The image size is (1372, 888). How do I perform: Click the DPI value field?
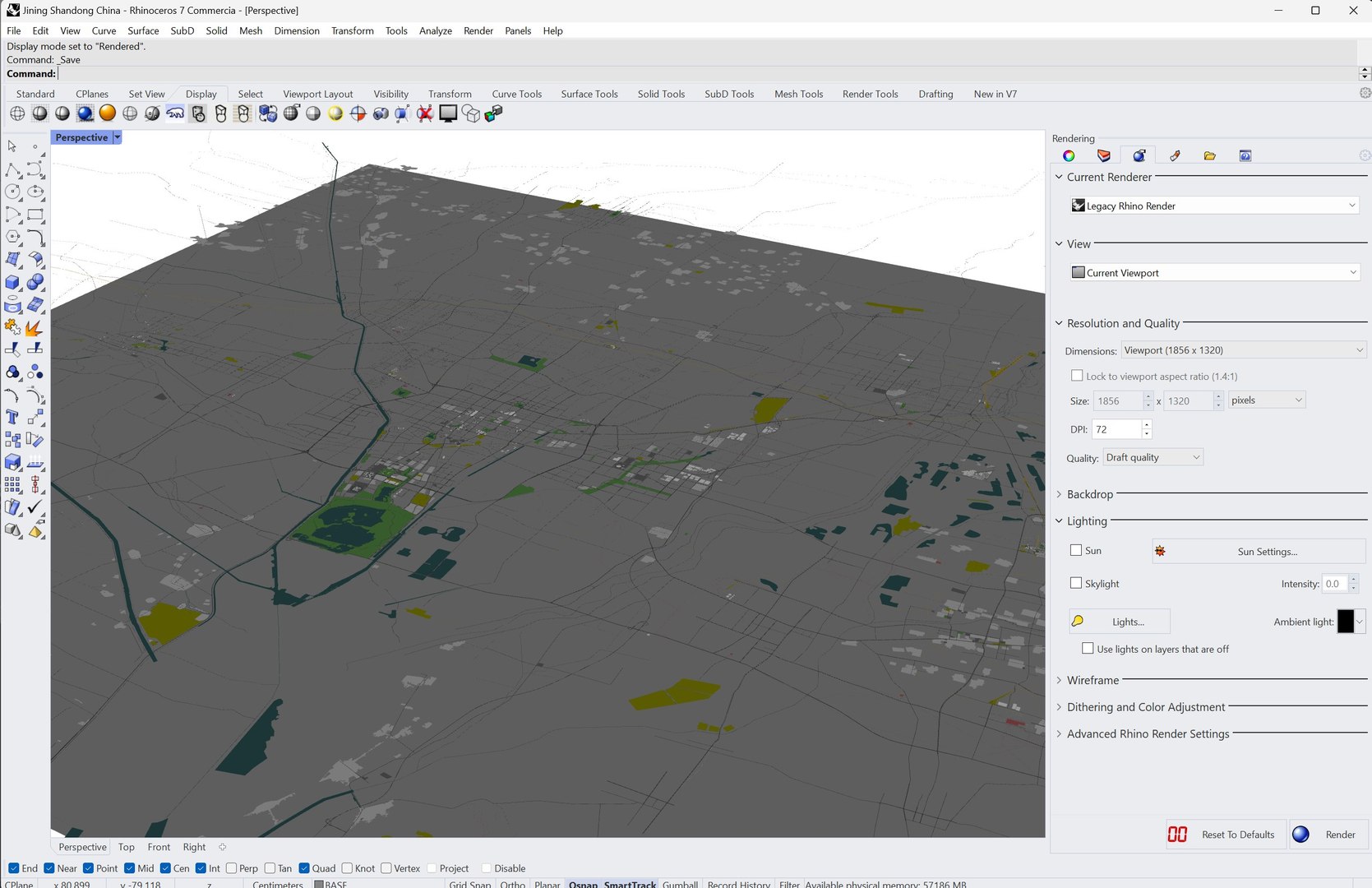point(1116,429)
